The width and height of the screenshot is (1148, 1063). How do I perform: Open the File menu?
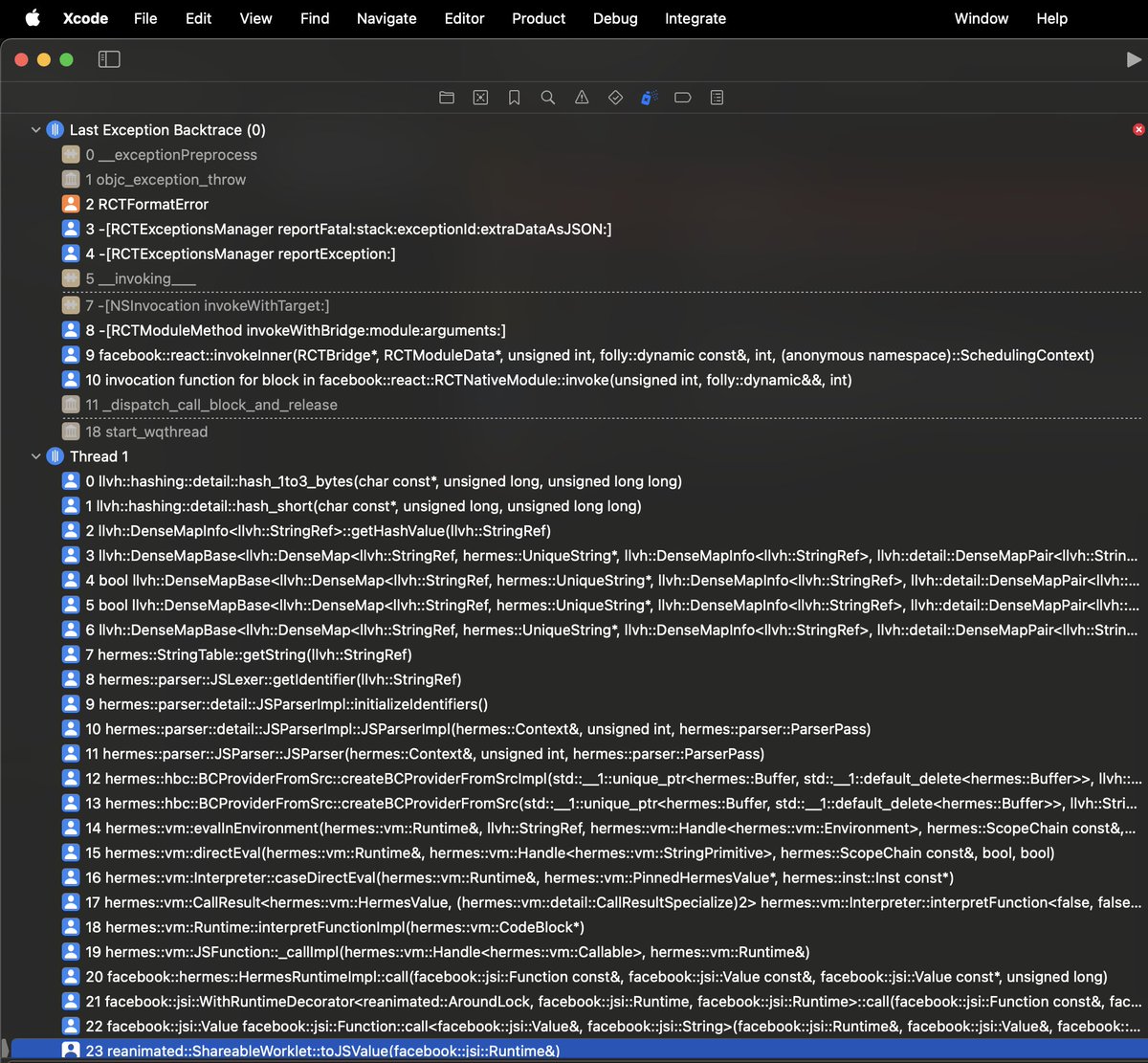(145, 18)
